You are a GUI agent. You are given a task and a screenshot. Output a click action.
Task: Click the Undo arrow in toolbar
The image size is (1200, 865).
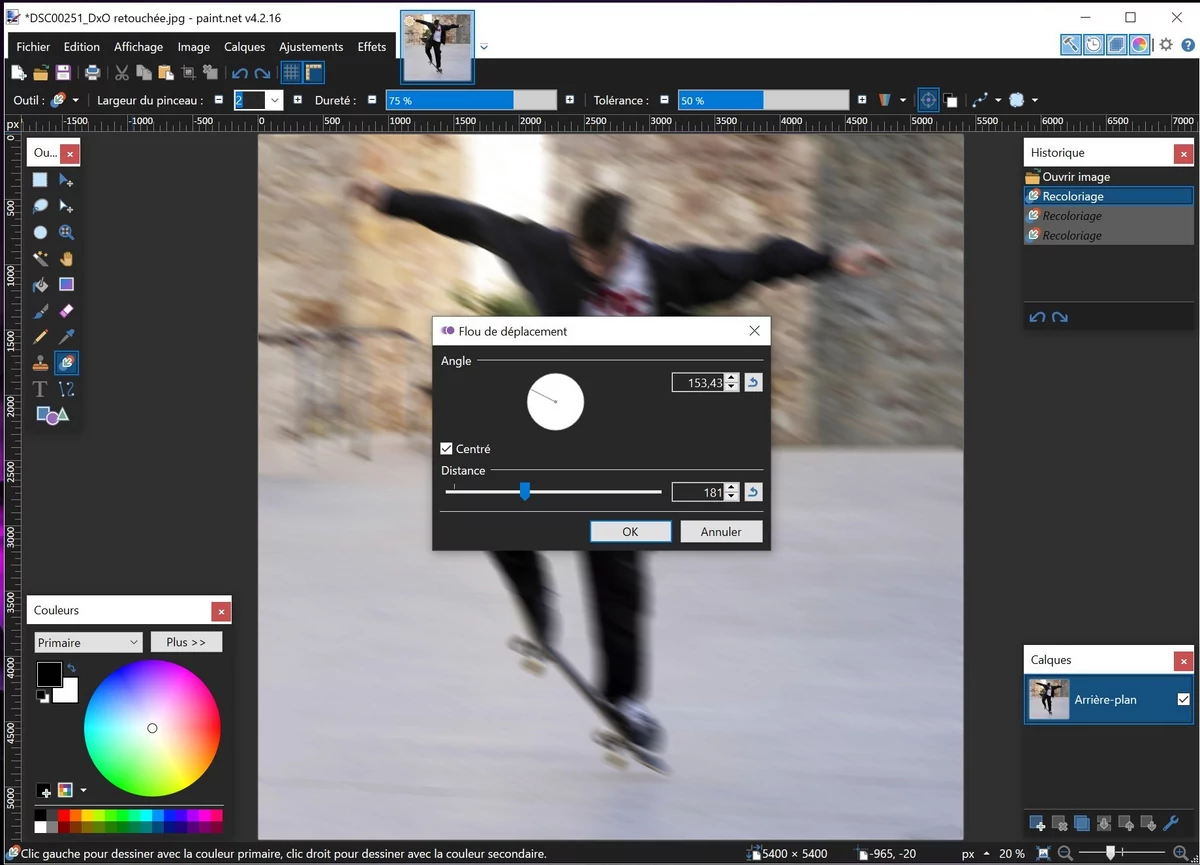point(239,72)
